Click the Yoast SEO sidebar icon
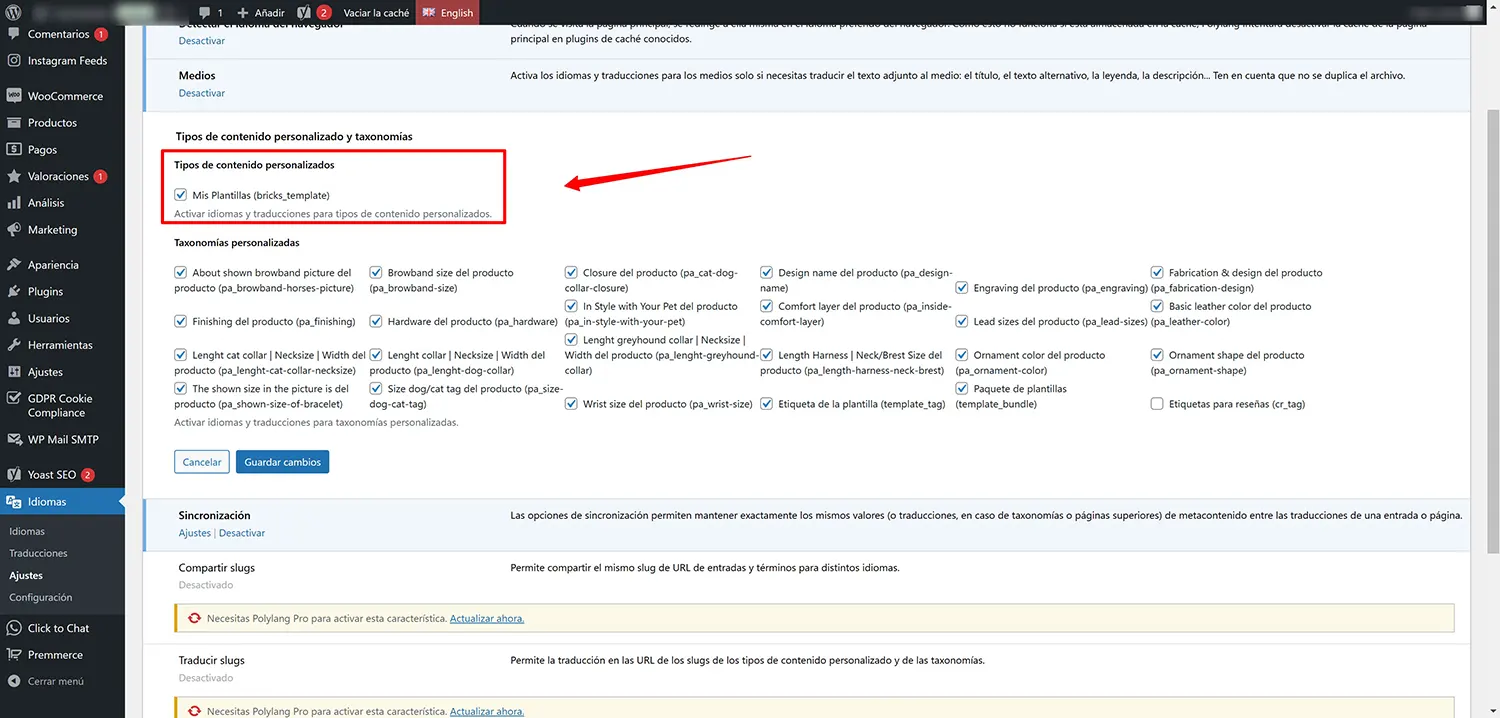This screenshot has height=718, width=1500. tap(14, 475)
